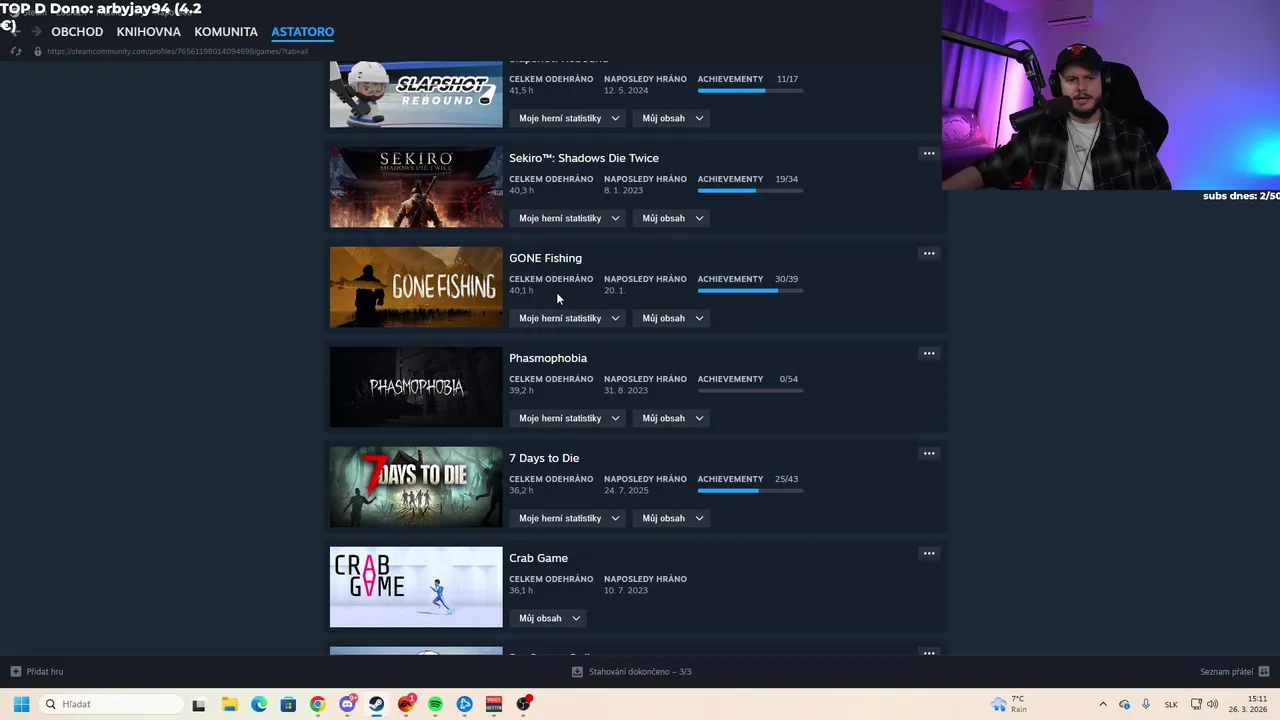Open the GONE Fishing title link
The width and height of the screenshot is (1280, 720).
[x=545, y=258]
